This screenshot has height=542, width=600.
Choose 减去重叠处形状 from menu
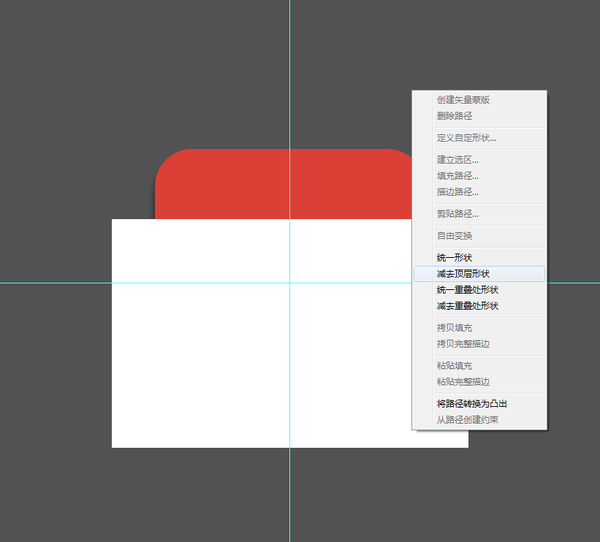[x=467, y=306]
